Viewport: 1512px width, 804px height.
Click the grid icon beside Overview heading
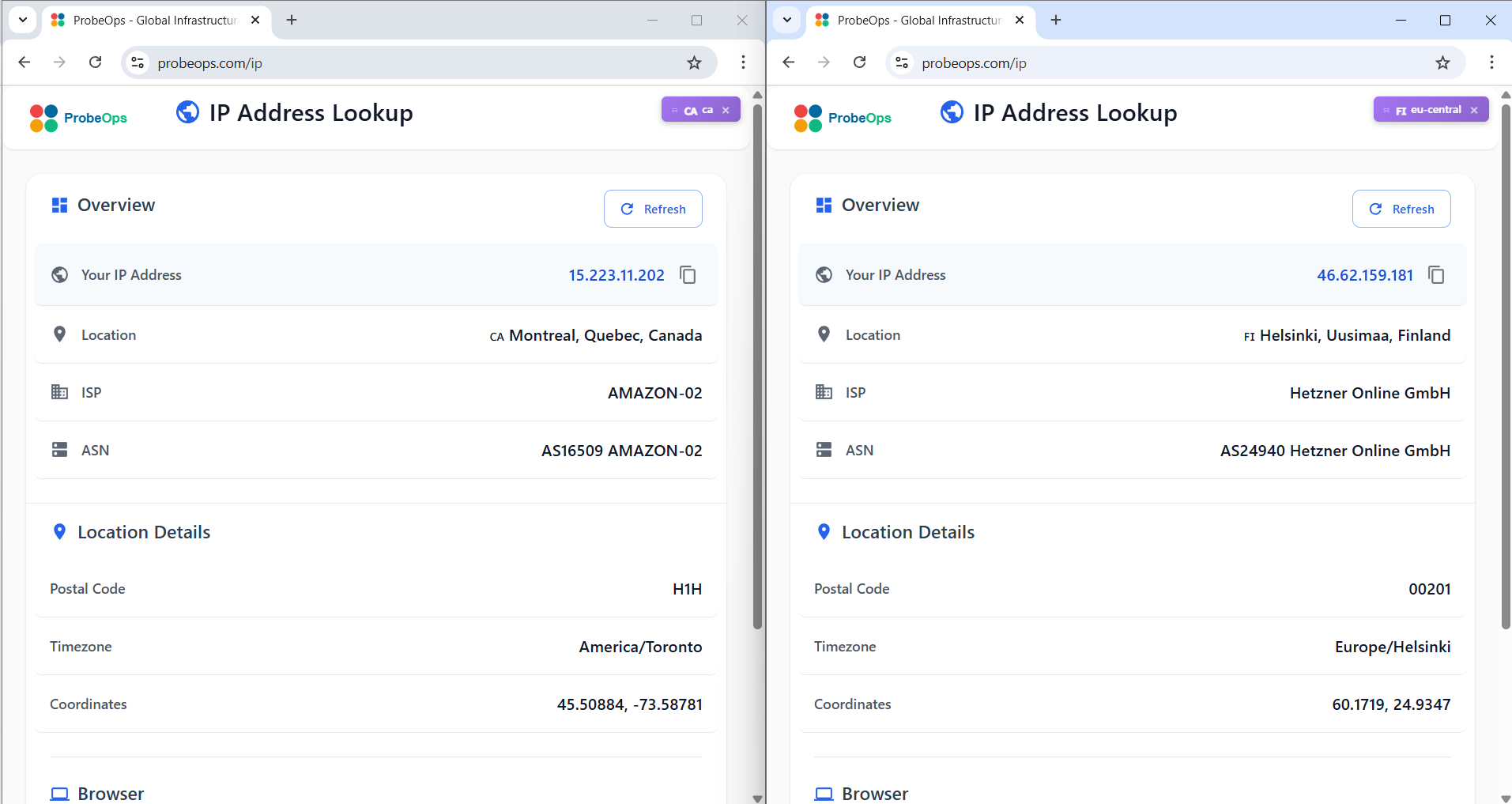[x=59, y=204]
